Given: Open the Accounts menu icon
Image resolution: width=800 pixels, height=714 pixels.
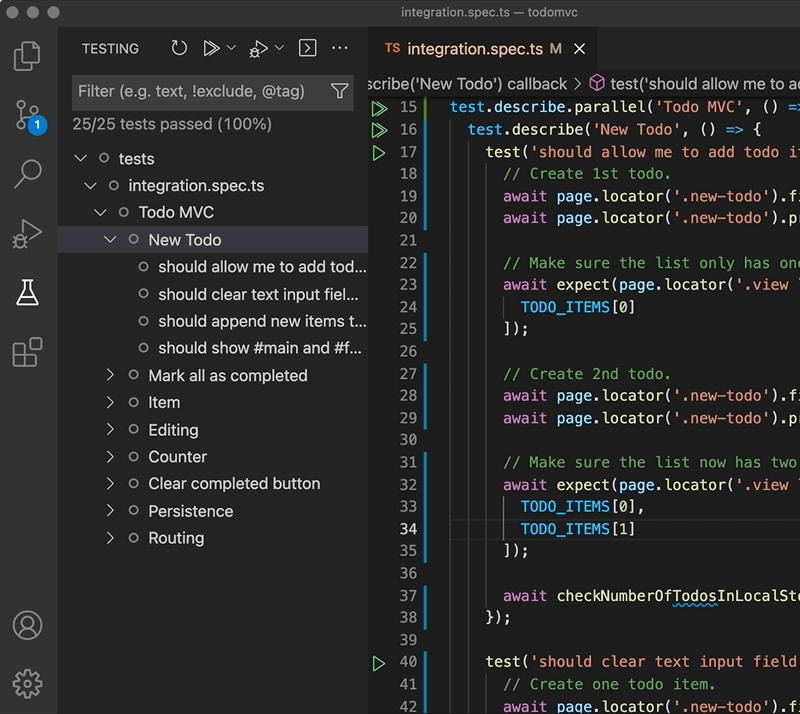Looking at the screenshot, I should (x=28, y=625).
